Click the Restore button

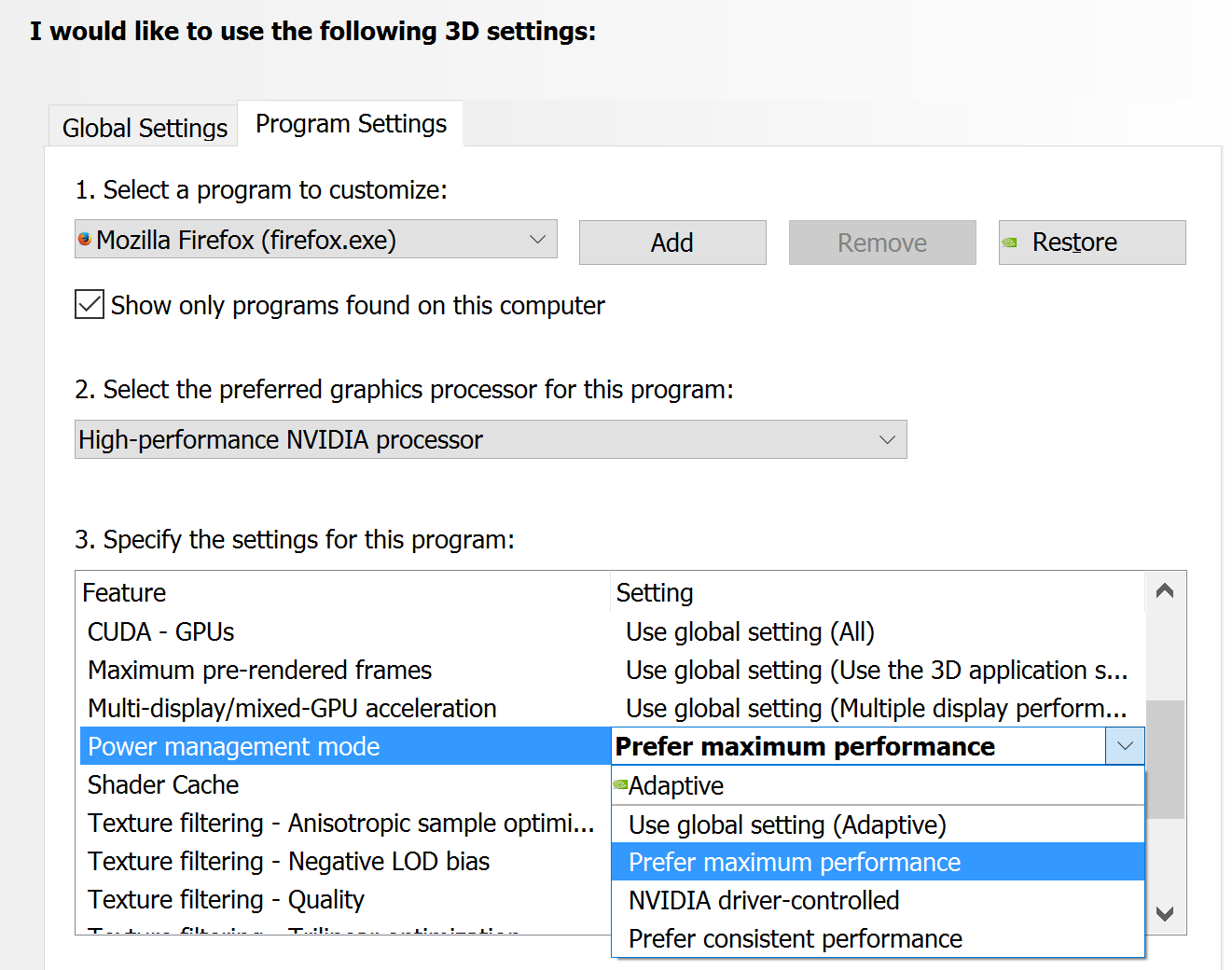(1092, 242)
